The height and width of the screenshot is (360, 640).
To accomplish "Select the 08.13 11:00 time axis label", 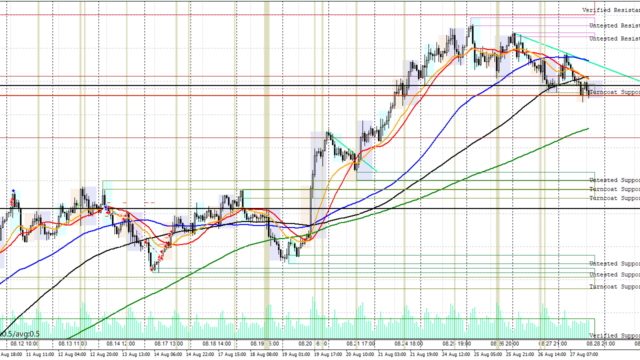I will click(73, 344).
